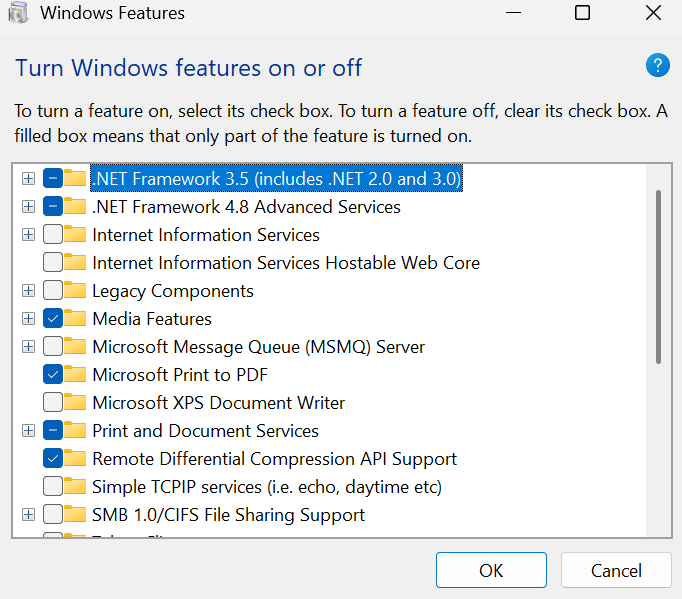Image resolution: width=682 pixels, height=599 pixels.
Task: Tick the Simple TCPIP services checkbox
Action: coord(52,487)
